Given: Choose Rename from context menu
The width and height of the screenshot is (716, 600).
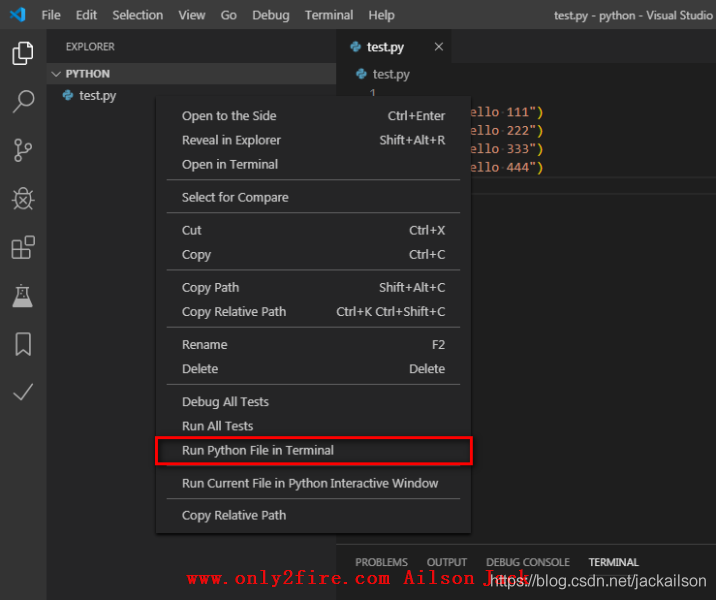Looking at the screenshot, I should coord(313,344).
